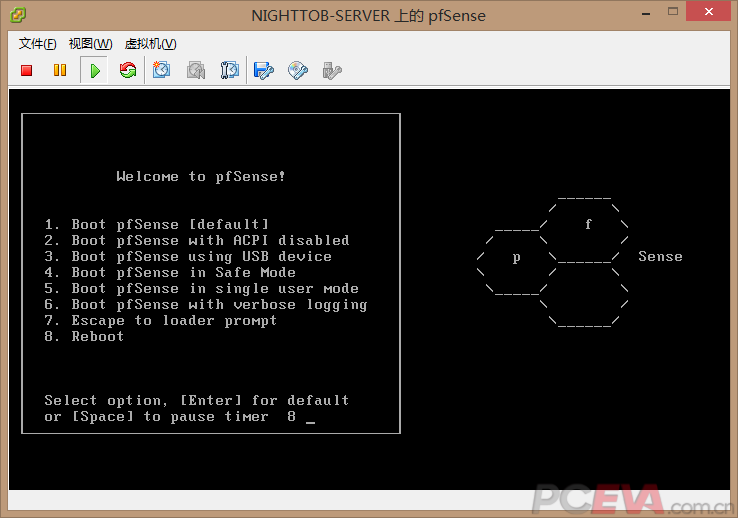The image size is (738, 518).
Task: Click the floppy drive connection icon
Action: (x=264, y=70)
